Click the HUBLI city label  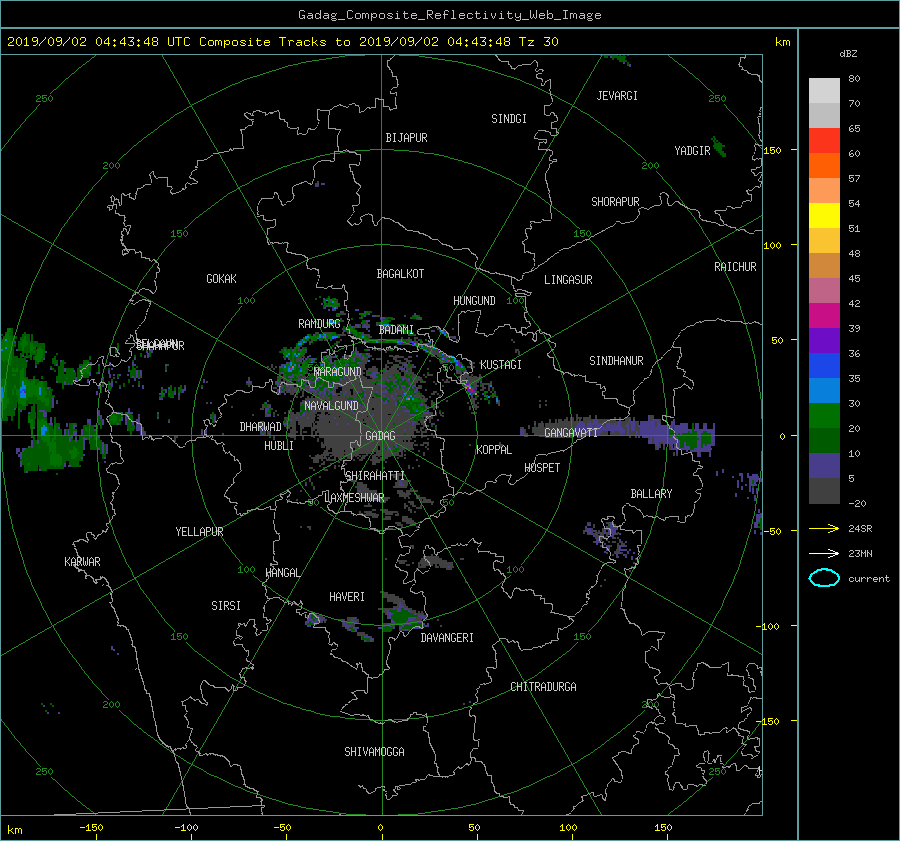[279, 446]
